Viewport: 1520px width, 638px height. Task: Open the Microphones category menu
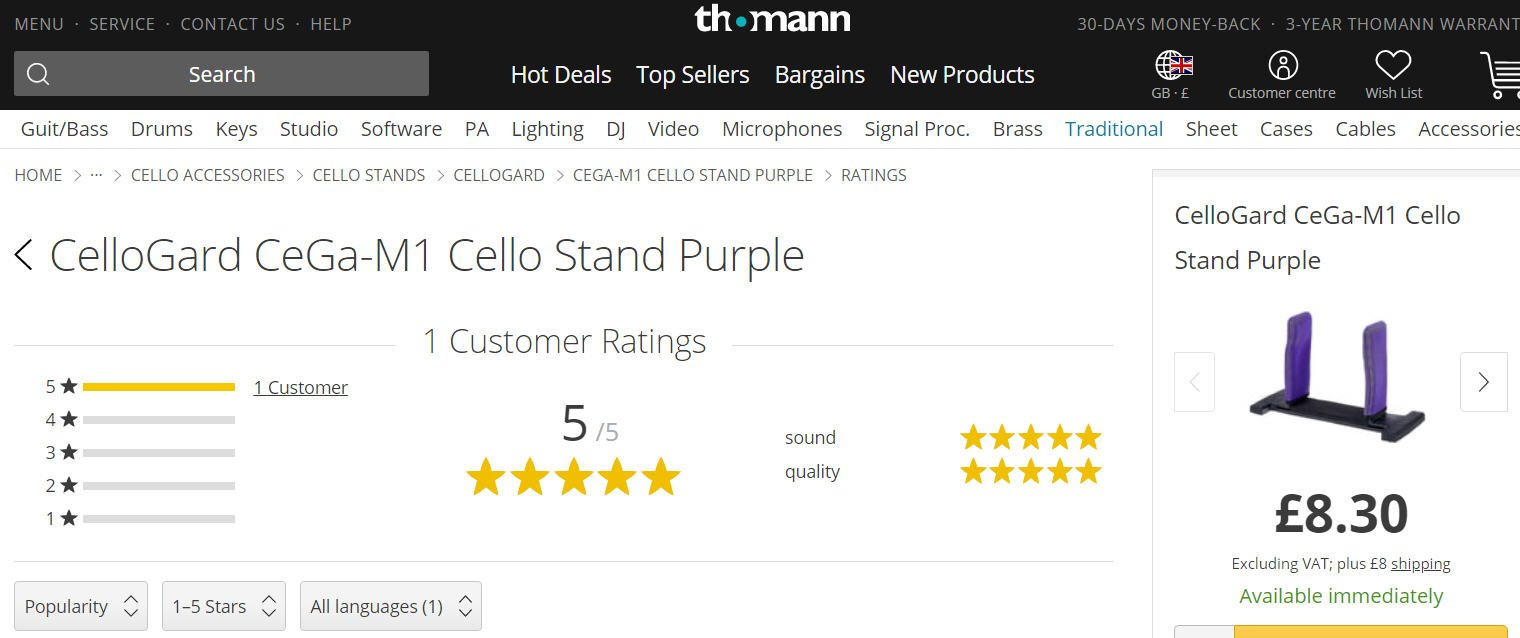(x=782, y=129)
